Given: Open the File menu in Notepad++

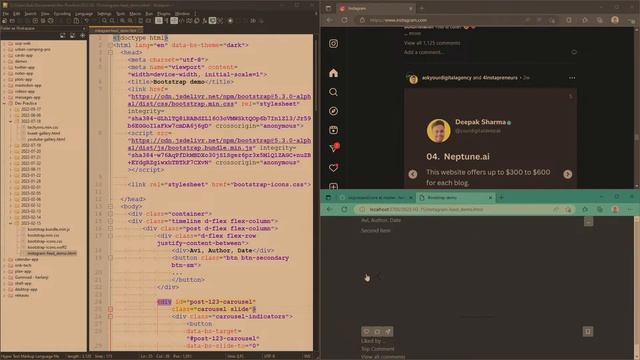Looking at the screenshot, I should click(6, 13).
